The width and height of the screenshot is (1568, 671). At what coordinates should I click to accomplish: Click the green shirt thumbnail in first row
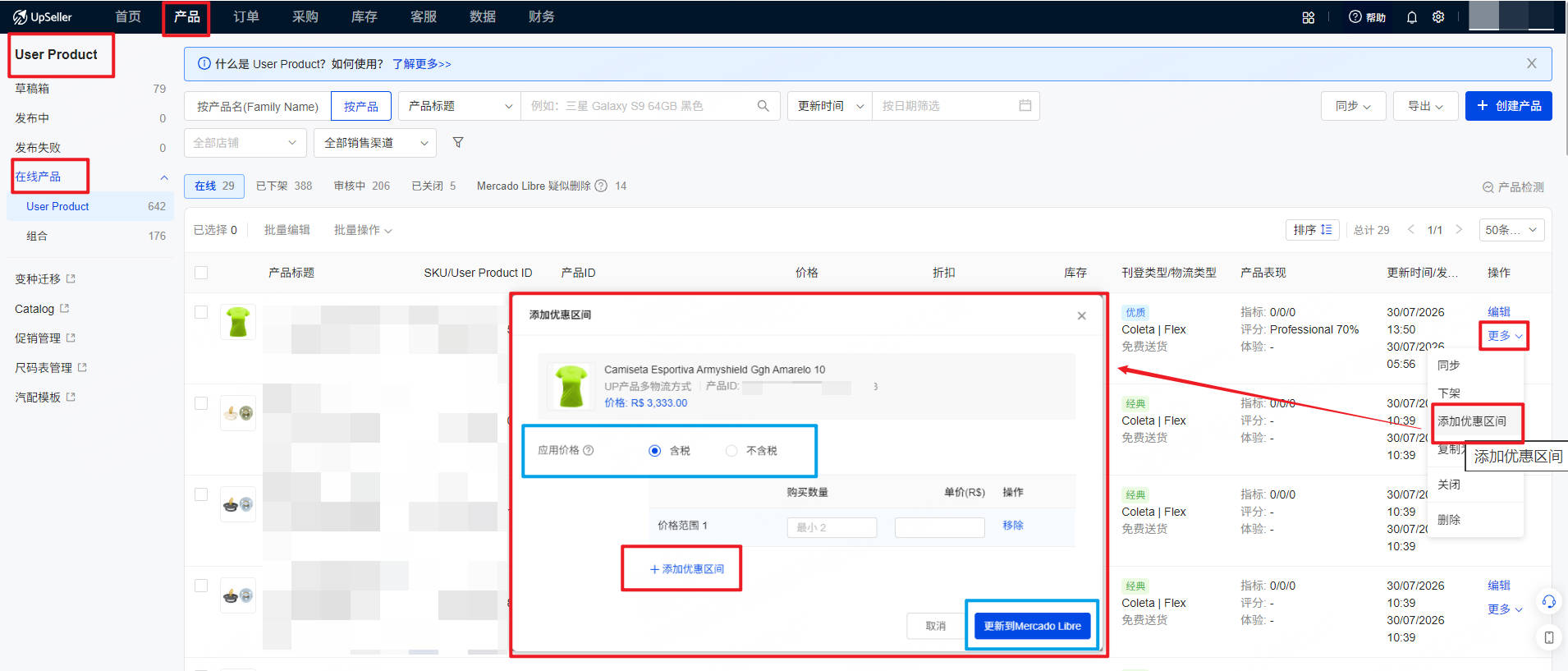click(238, 322)
